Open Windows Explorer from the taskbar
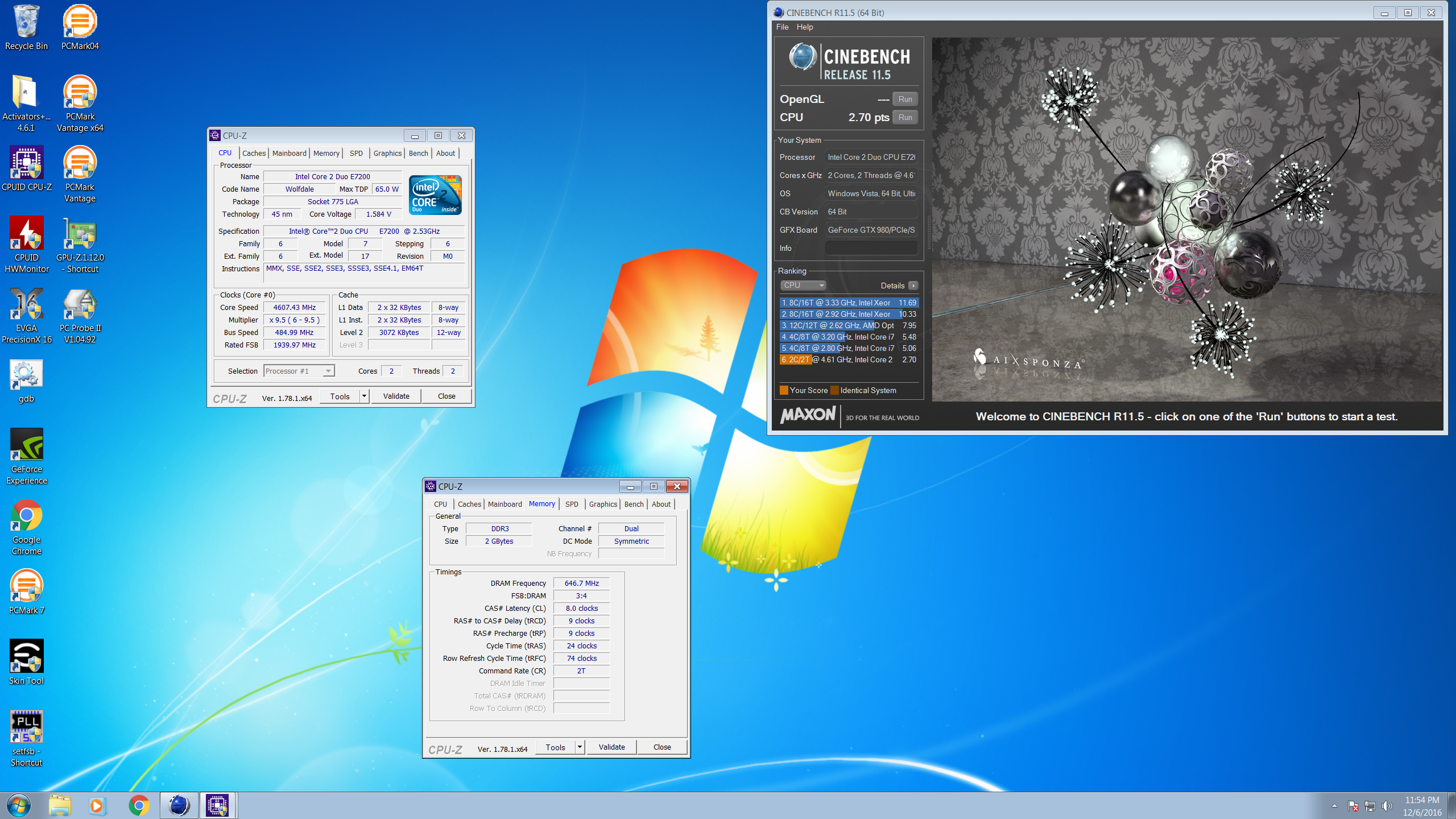 tap(59, 805)
